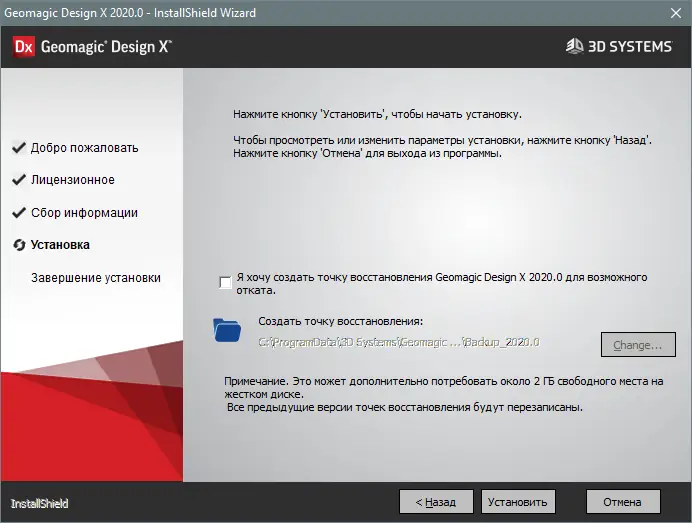This screenshot has width=692, height=523.
Task: Select the Добро пожаловать step
Action: 84,148
